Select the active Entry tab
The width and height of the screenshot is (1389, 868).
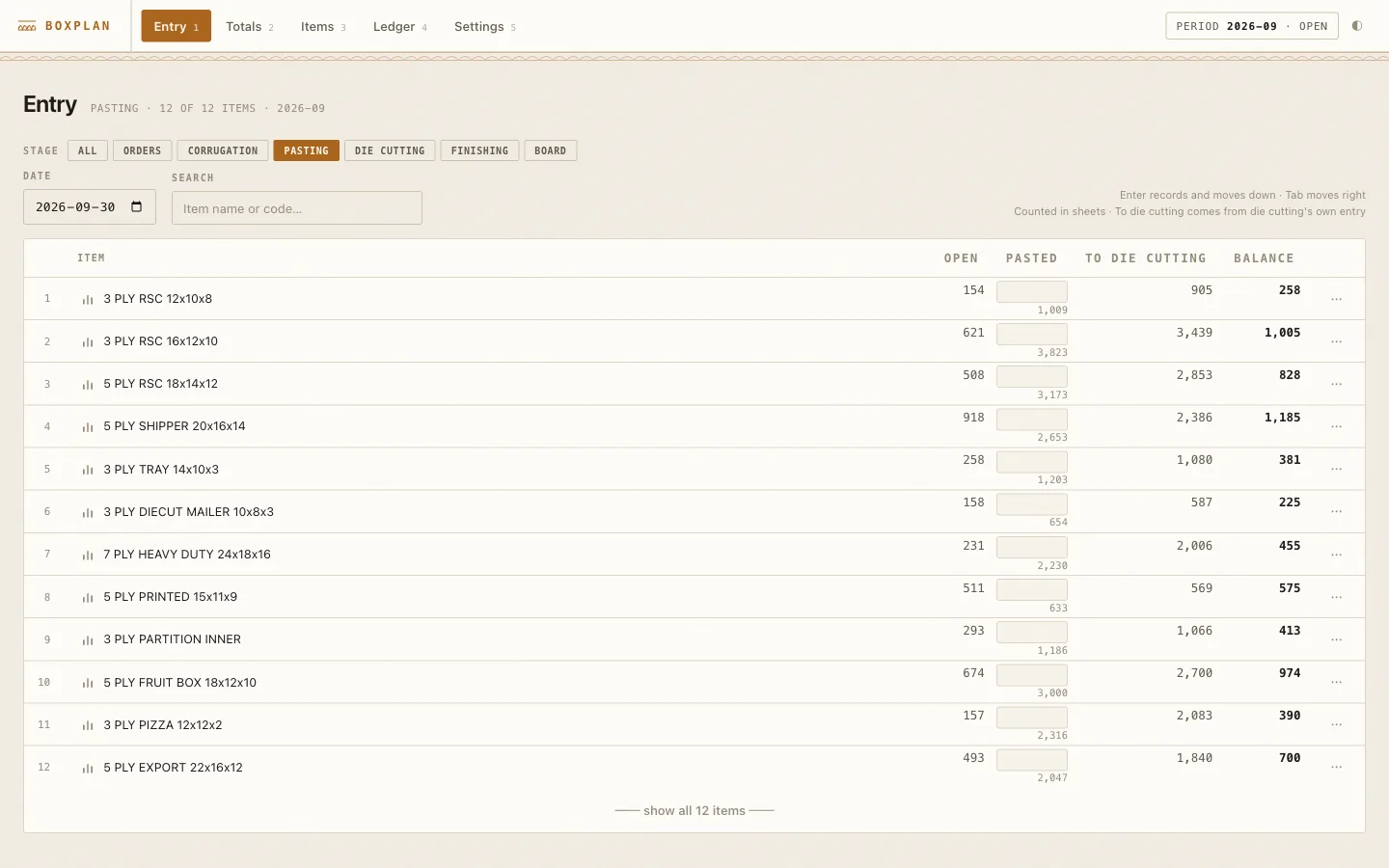tap(177, 26)
